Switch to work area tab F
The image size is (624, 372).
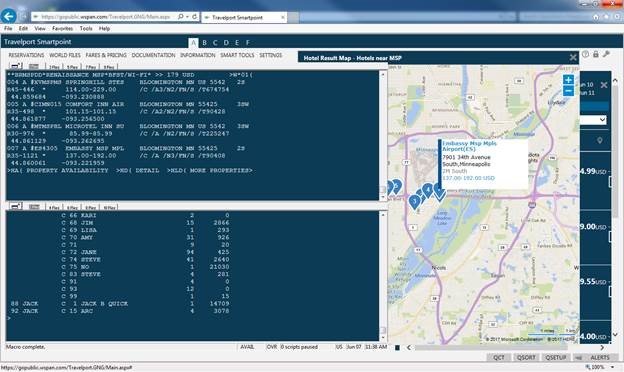(x=248, y=43)
